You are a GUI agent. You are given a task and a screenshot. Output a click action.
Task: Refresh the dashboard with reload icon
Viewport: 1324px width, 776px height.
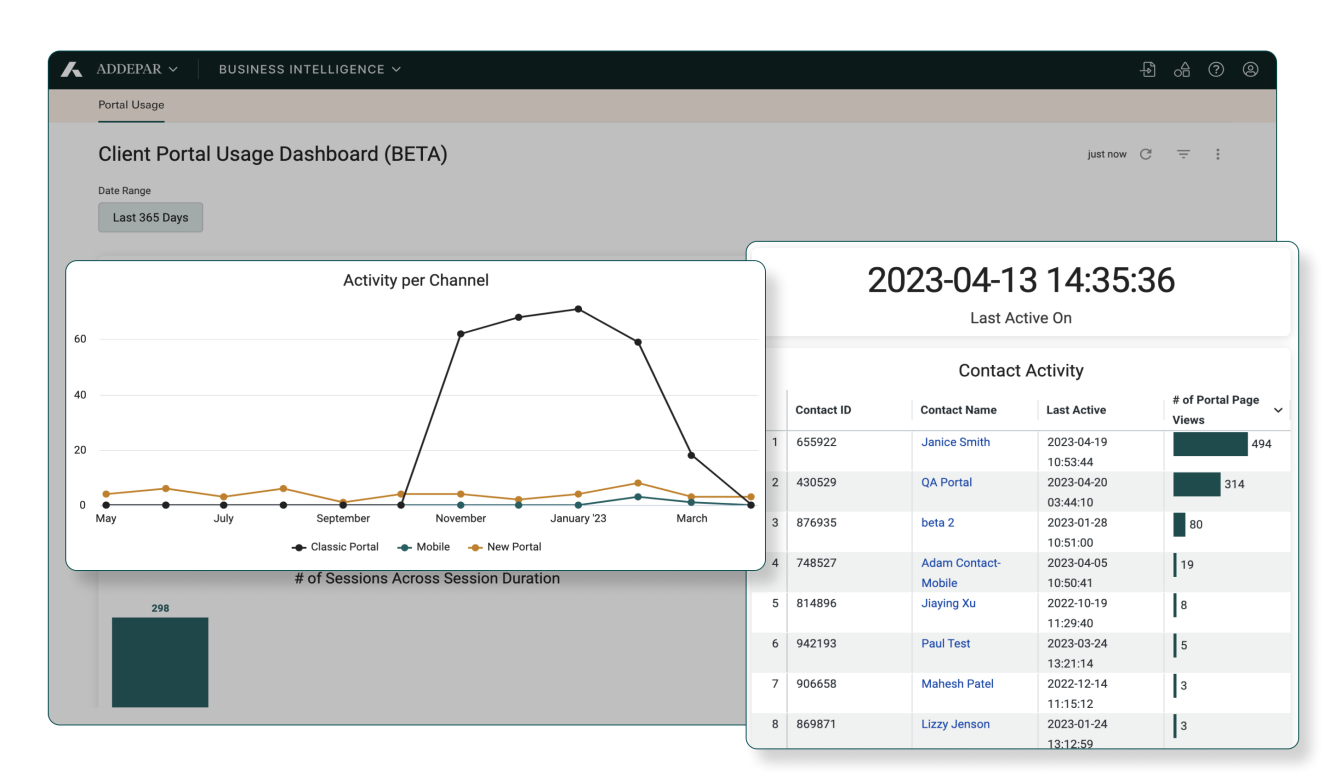point(1146,154)
